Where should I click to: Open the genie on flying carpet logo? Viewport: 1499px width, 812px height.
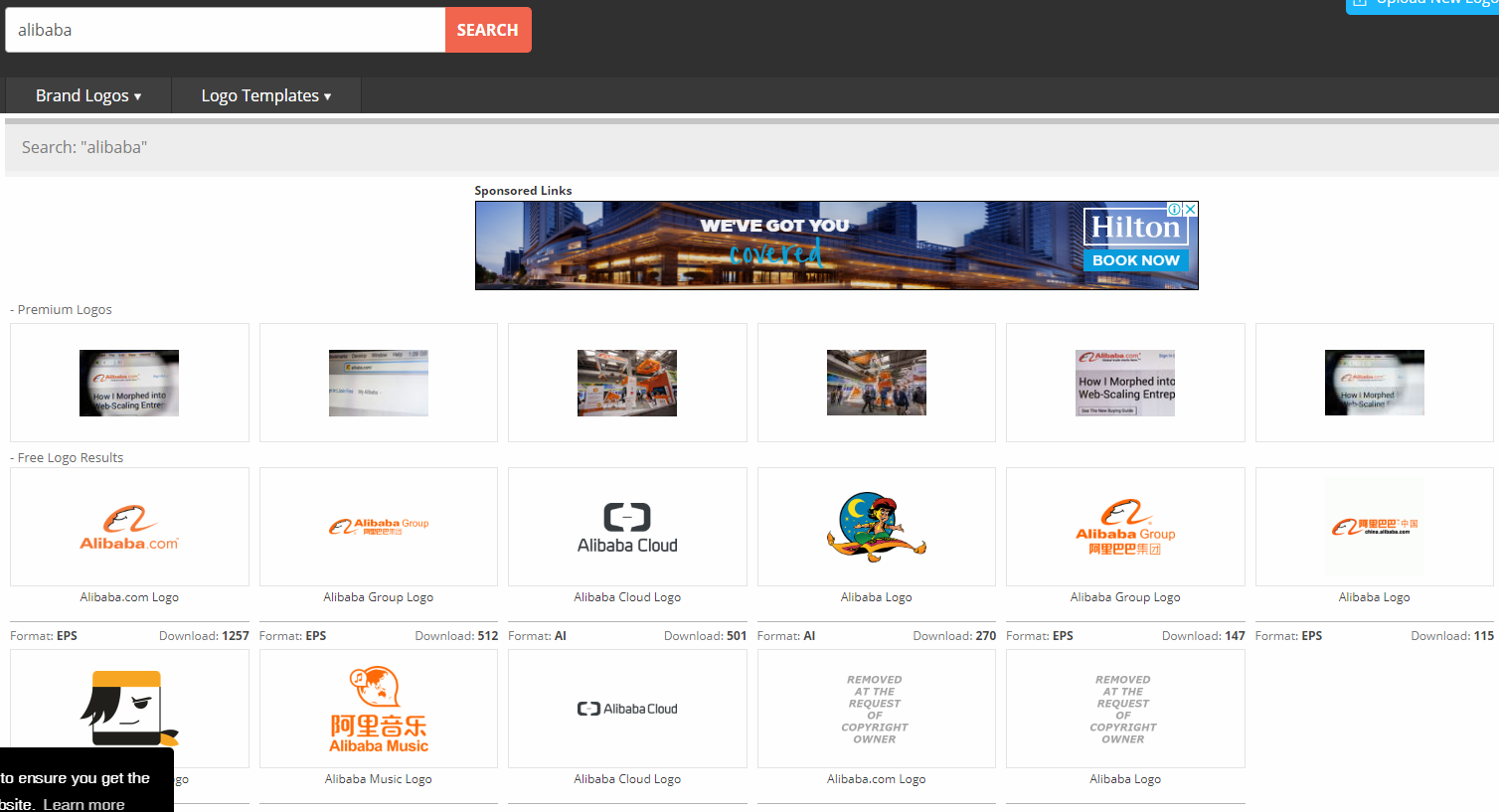point(877,527)
